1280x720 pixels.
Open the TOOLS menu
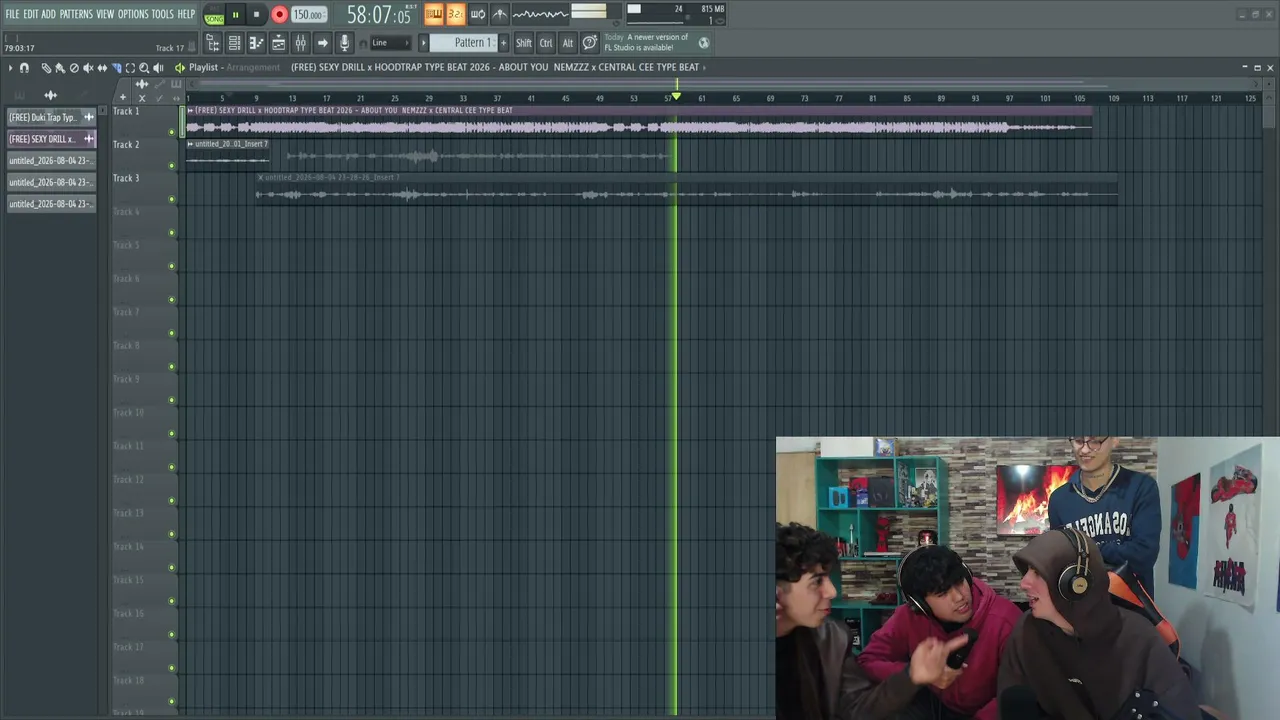coord(163,14)
